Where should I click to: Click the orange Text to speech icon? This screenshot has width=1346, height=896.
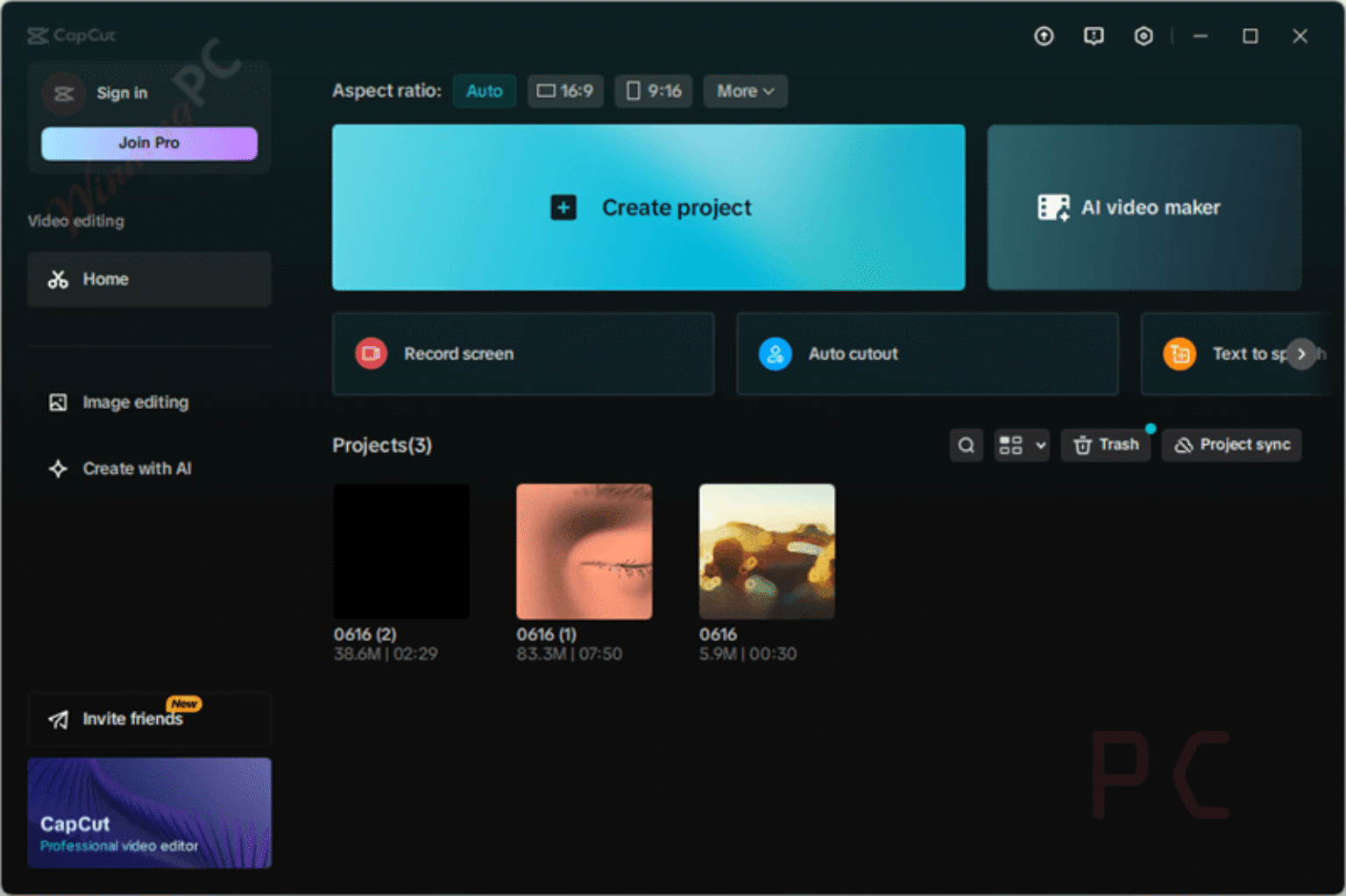click(x=1180, y=354)
